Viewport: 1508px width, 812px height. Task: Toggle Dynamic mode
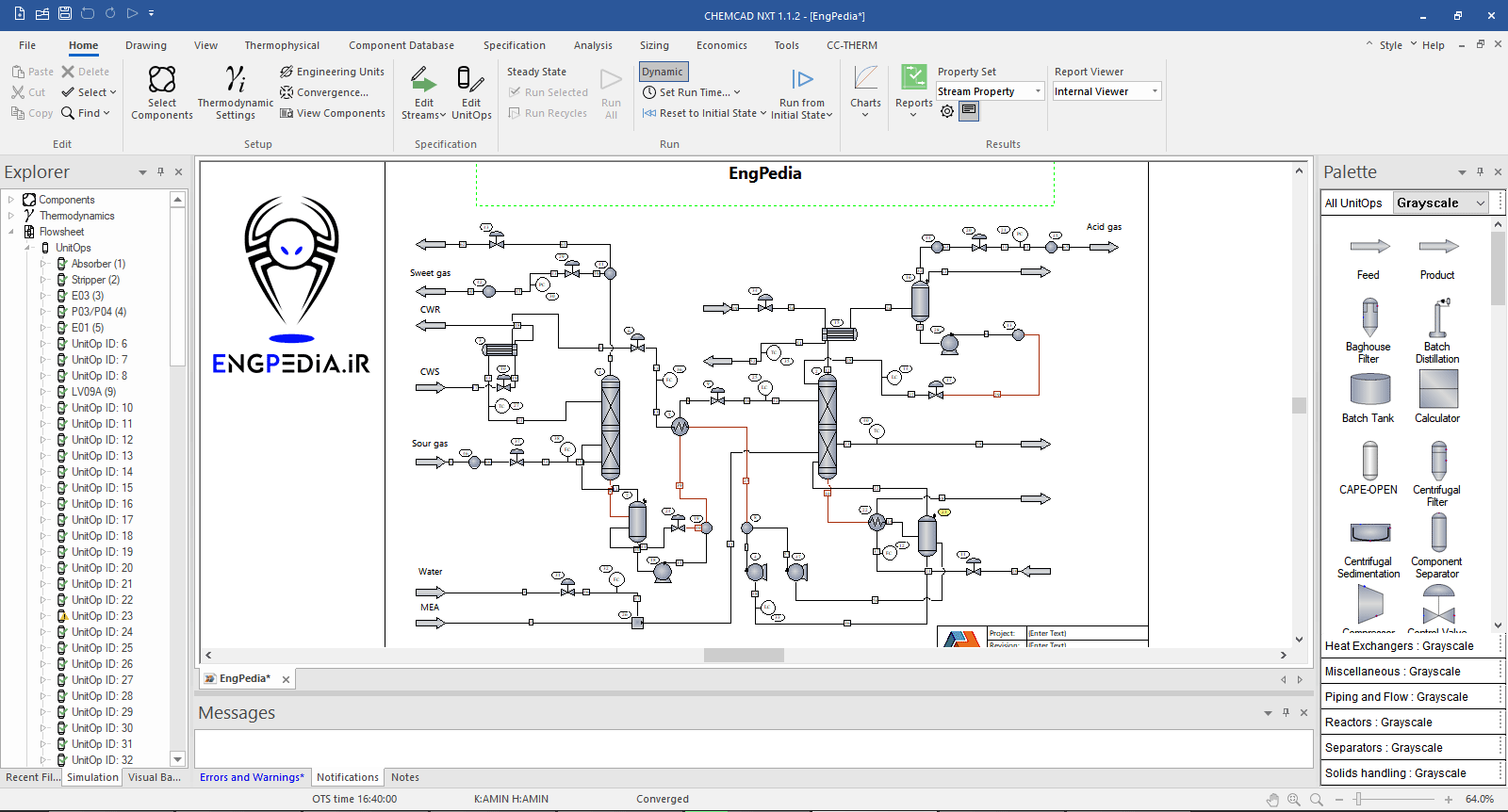[x=663, y=72]
